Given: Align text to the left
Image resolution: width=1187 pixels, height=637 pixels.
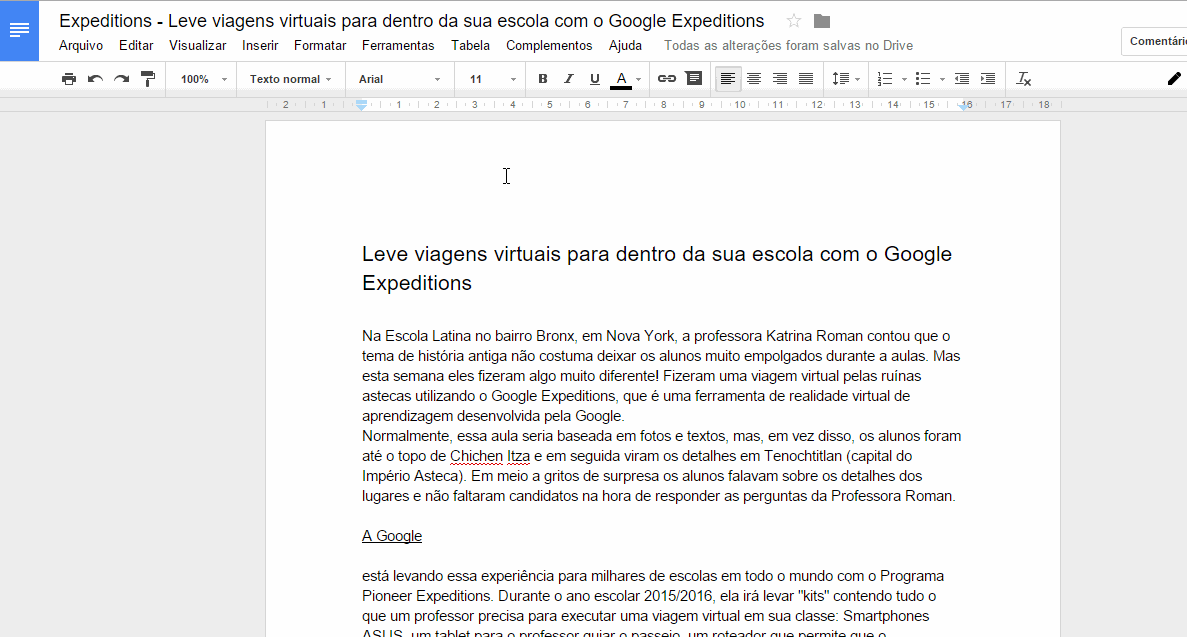Looking at the screenshot, I should pos(727,79).
